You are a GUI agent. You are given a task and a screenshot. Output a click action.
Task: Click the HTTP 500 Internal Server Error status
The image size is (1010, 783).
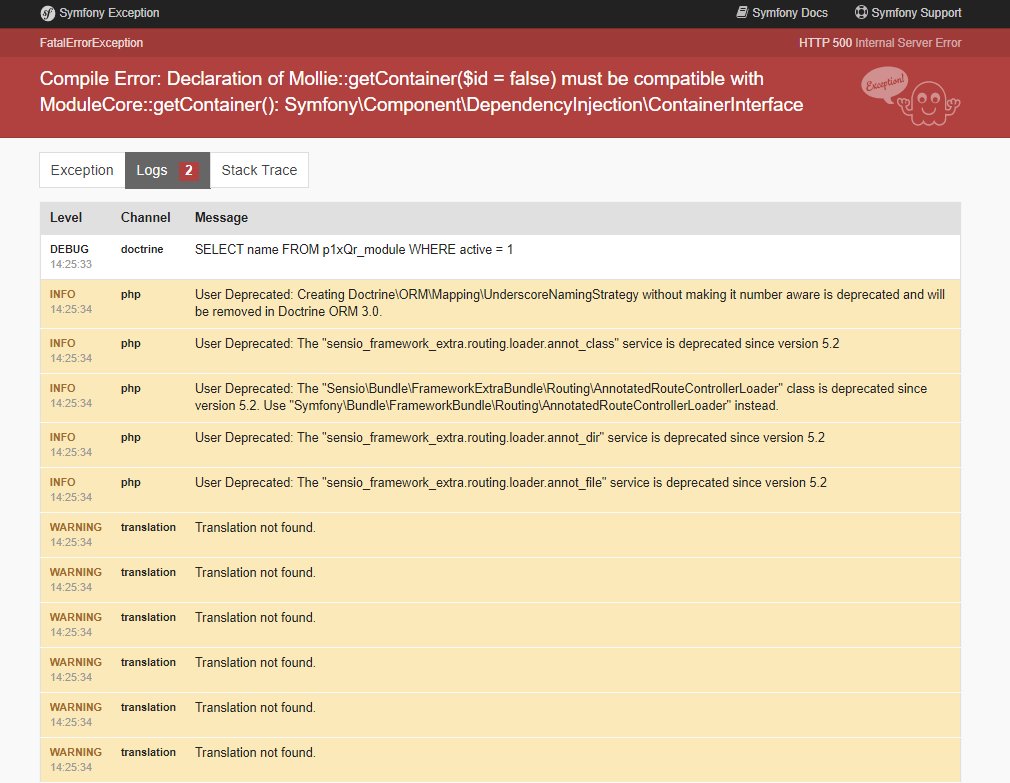tap(880, 42)
